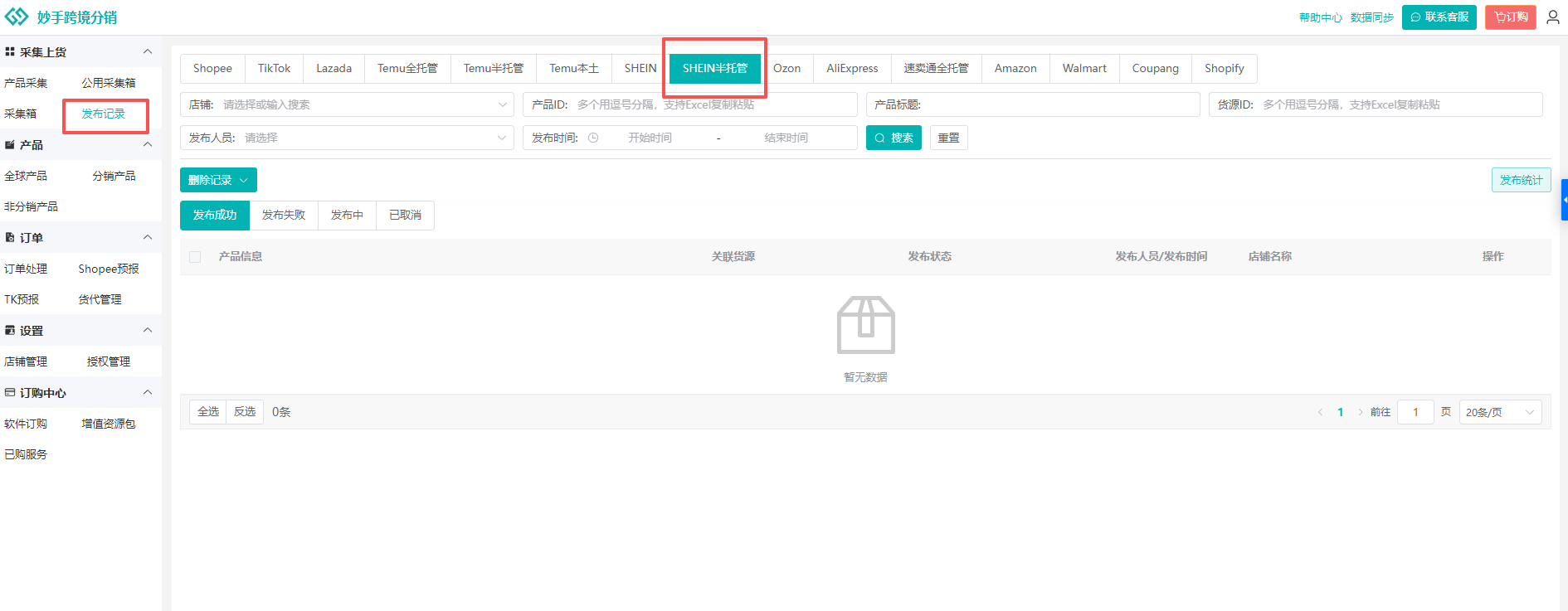
Task: Switch to the TikTok platform tab
Action: point(274,68)
